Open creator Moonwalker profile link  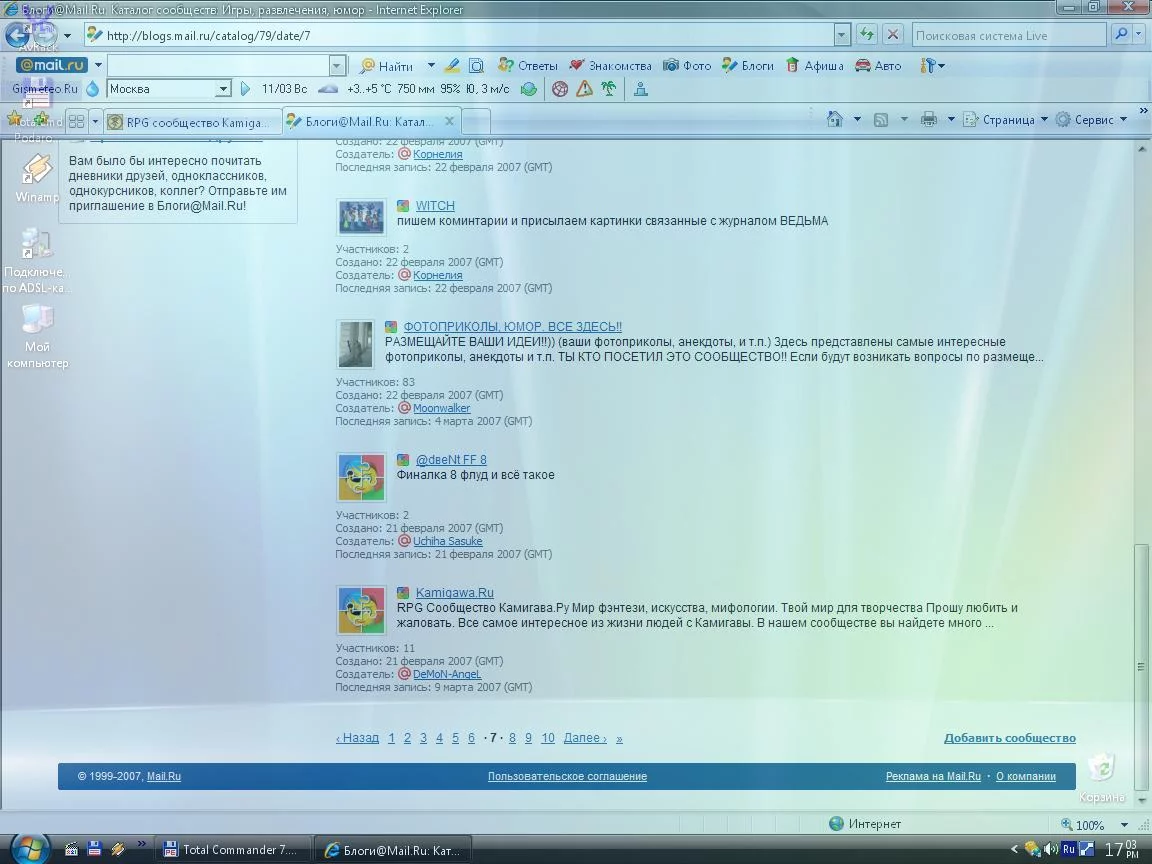(442, 408)
